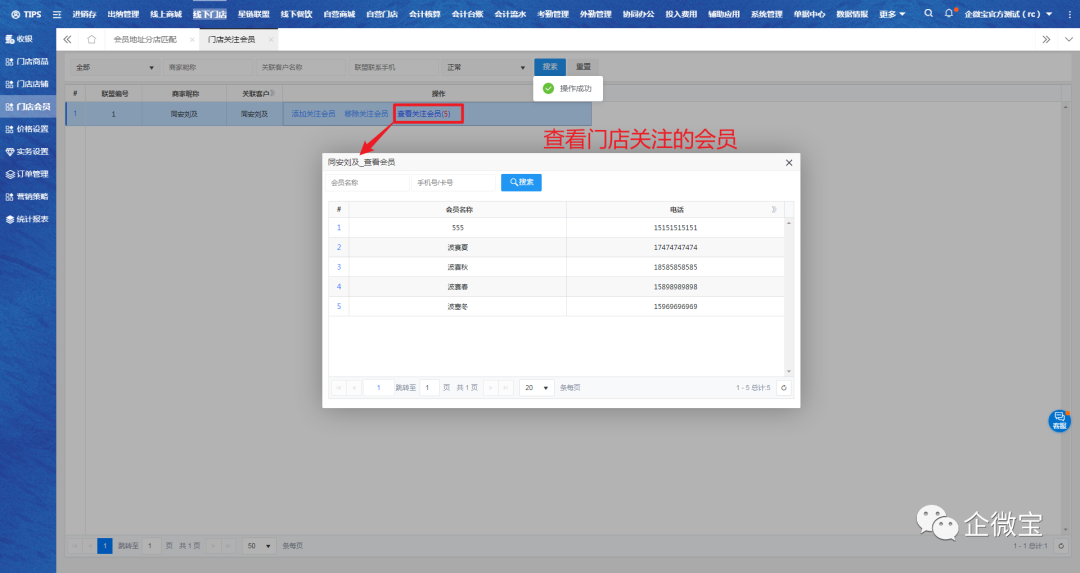Click the 会员名称 input field in dialog
1080x573 pixels.
pyautogui.click(x=367, y=183)
